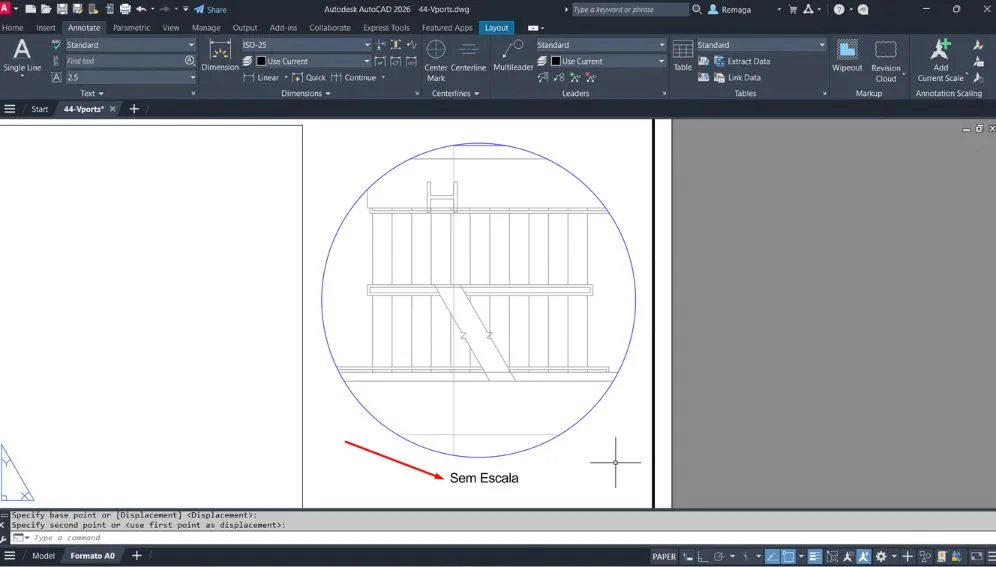Switch to the Parametric ribbon tab
This screenshot has height=567, width=996.
pyautogui.click(x=131, y=28)
